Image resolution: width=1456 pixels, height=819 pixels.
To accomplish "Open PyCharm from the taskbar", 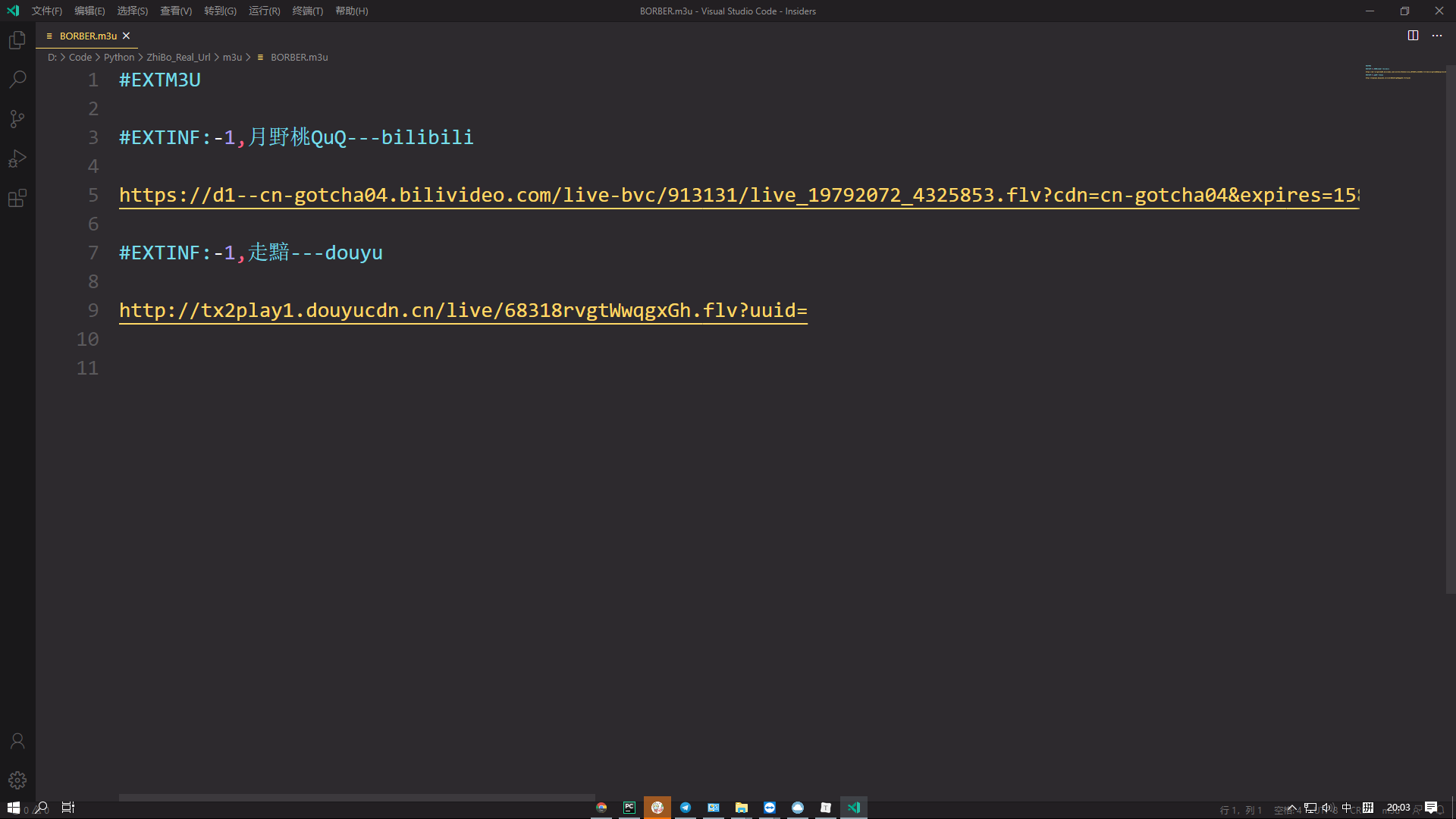I will [x=629, y=808].
